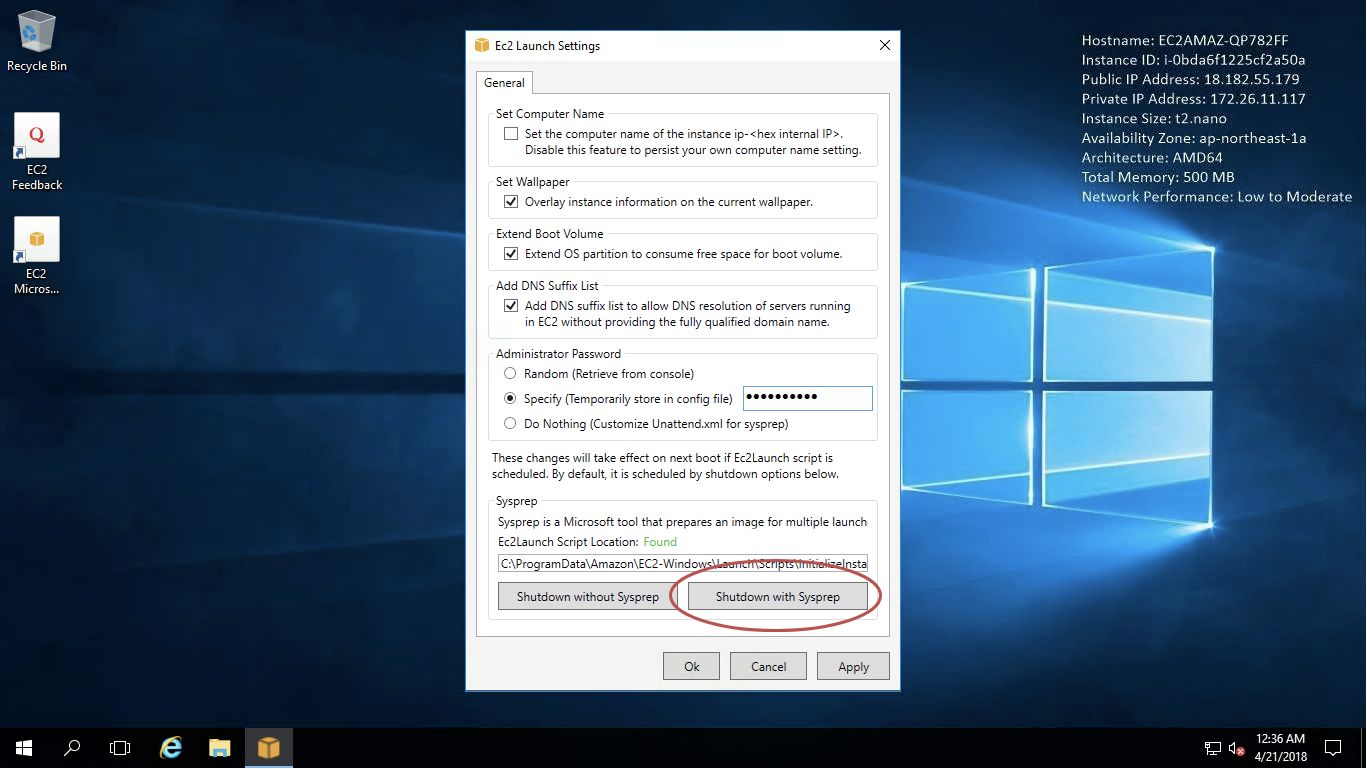Viewport: 1367px width, 769px height.
Task: Uncheck Extend OS partition checkbox
Action: [x=511, y=254]
